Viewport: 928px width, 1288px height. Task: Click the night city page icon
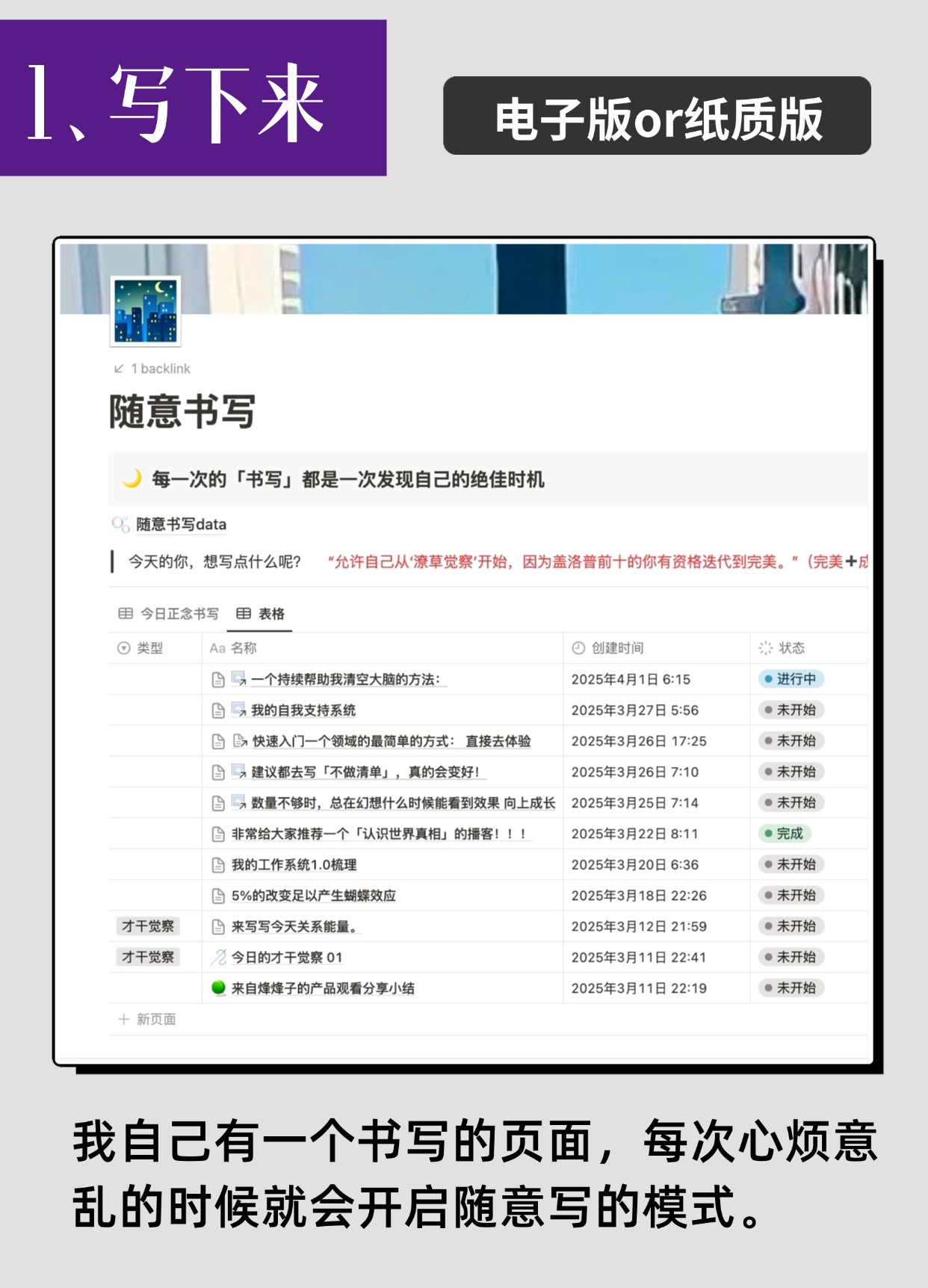[x=146, y=310]
